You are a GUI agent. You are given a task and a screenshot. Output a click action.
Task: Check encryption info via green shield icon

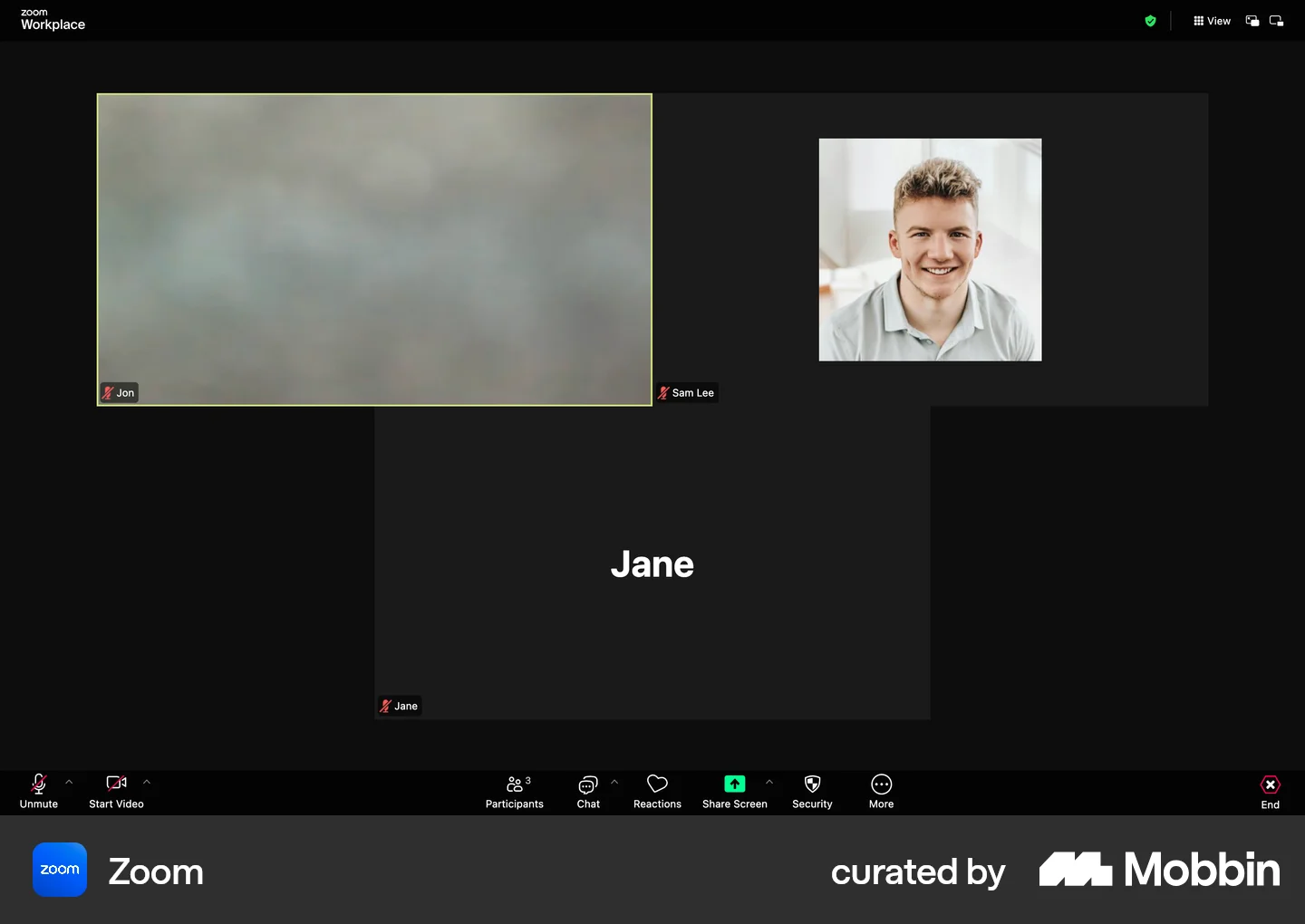pos(1151,21)
